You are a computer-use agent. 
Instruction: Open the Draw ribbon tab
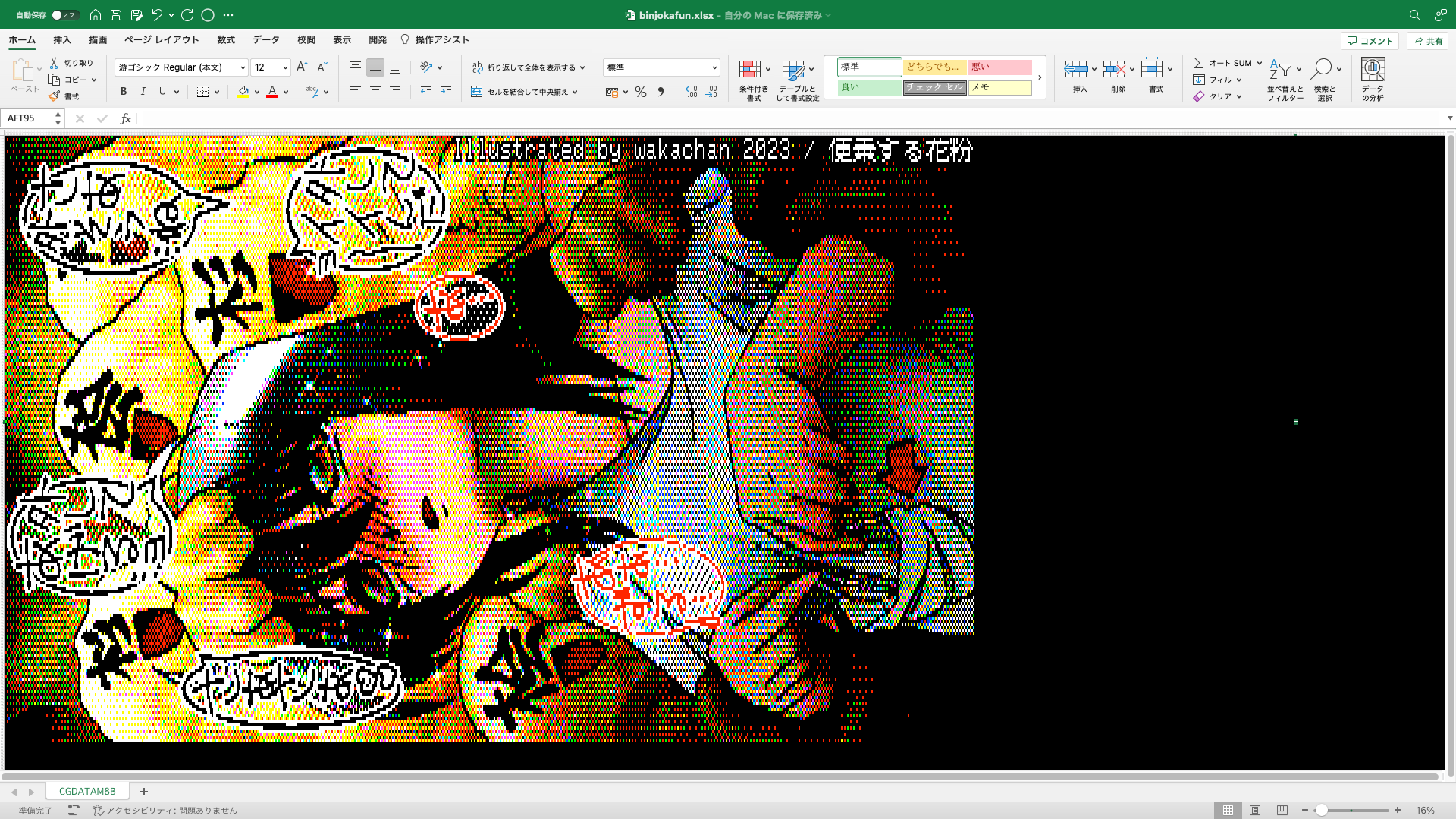tap(98, 39)
